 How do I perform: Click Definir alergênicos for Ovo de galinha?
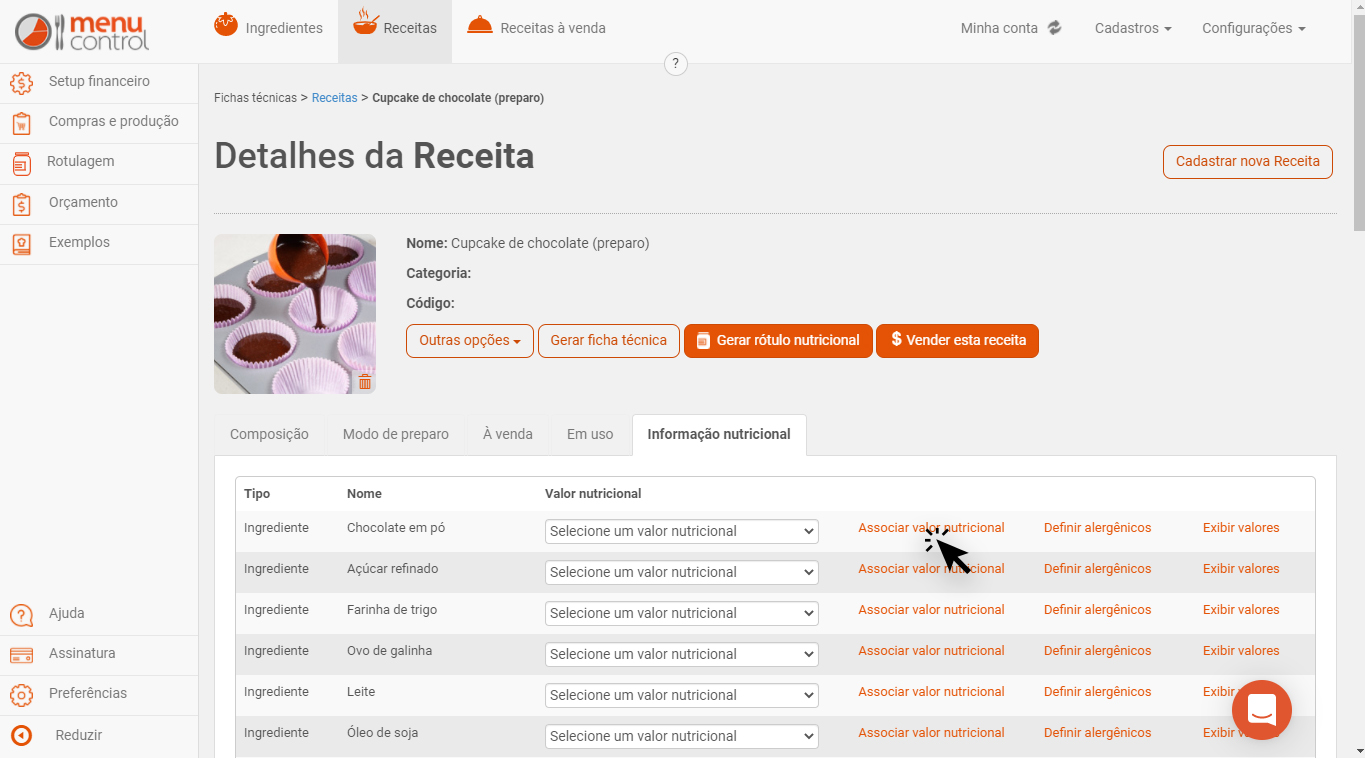click(1097, 651)
